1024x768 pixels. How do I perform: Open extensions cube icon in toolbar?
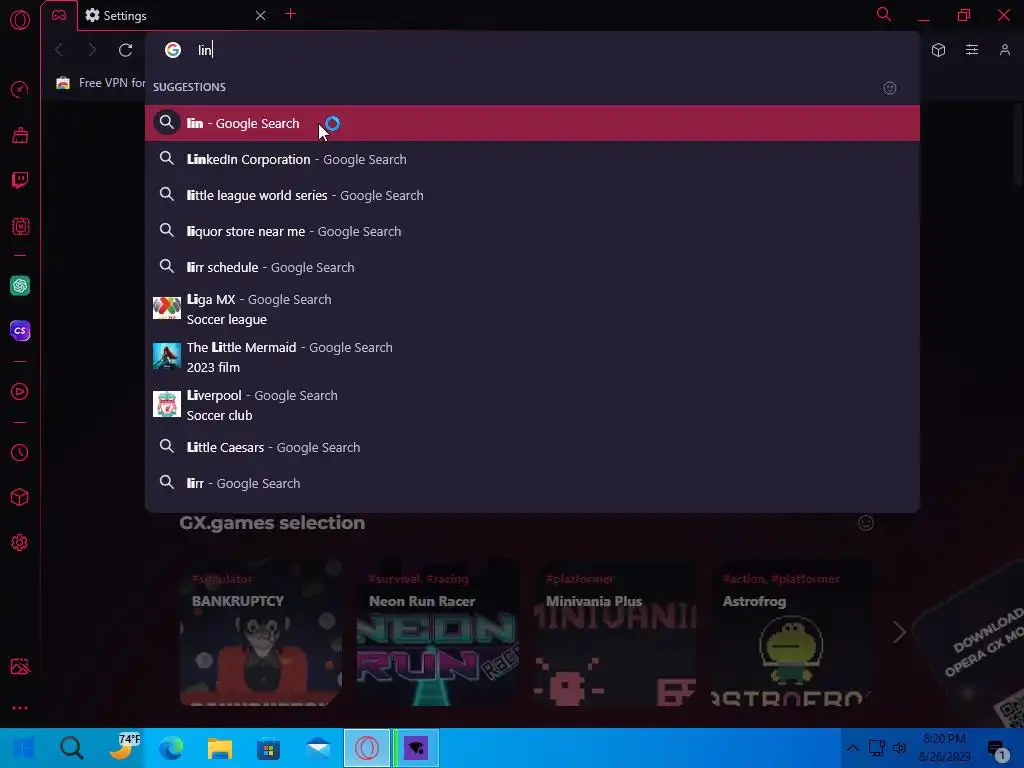(x=938, y=50)
